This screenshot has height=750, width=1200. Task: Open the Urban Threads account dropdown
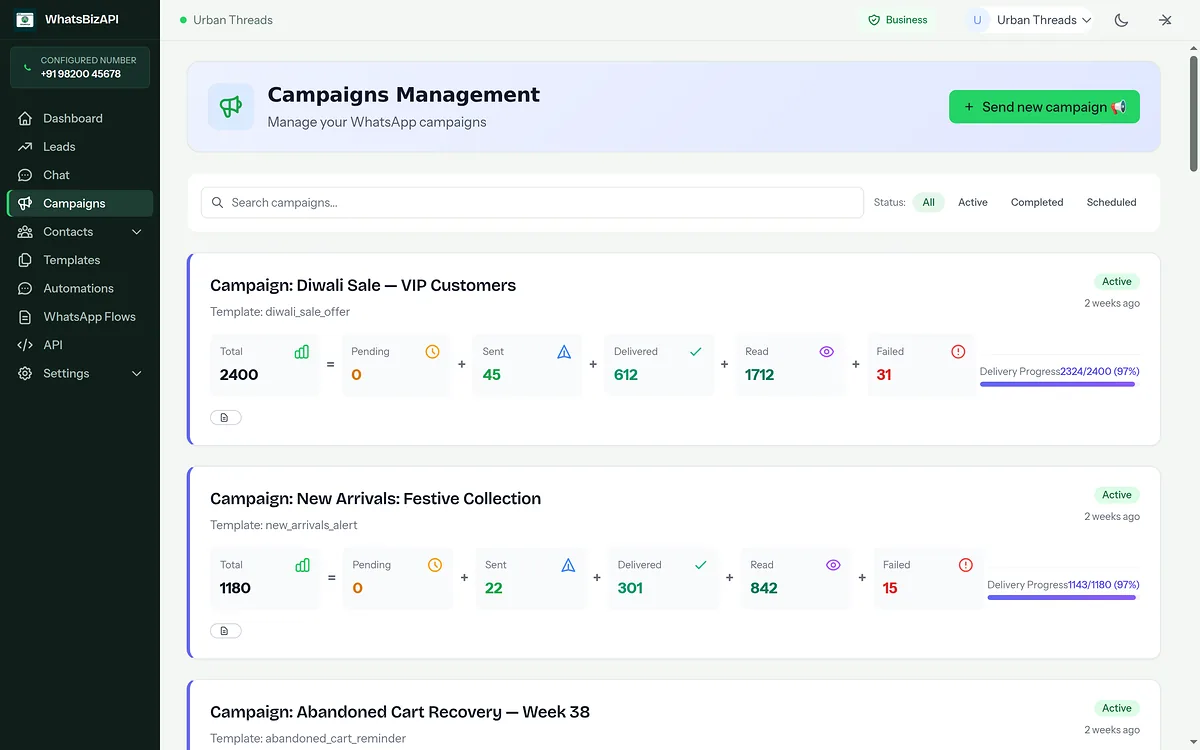tap(1029, 20)
